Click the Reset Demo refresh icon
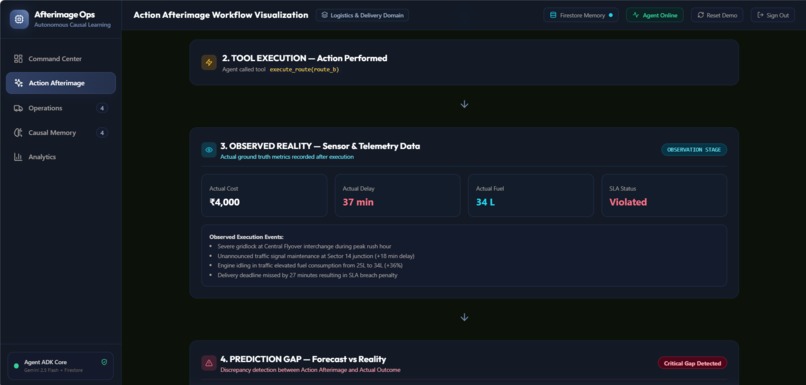The image size is (806, 385). pyautogui.click(x=701, y=15)
